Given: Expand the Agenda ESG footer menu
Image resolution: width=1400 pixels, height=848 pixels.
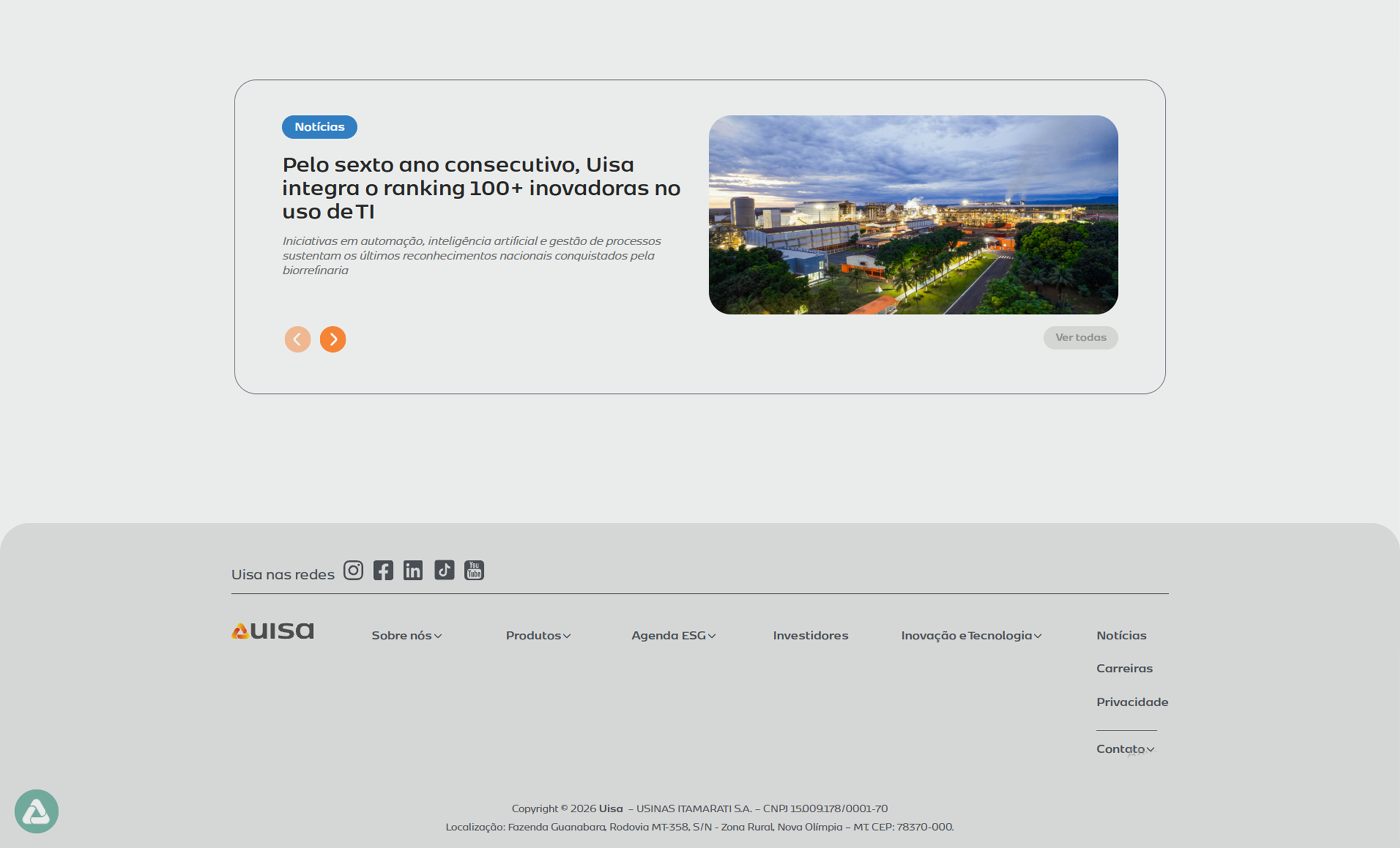Looking at the screenshot, I should (673, 635).
